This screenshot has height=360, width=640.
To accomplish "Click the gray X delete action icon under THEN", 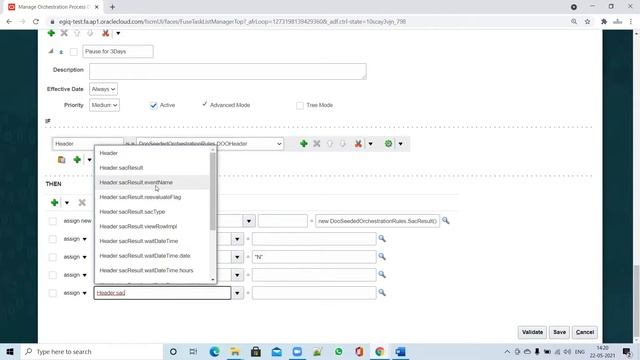I will click(x=82, y=202).
